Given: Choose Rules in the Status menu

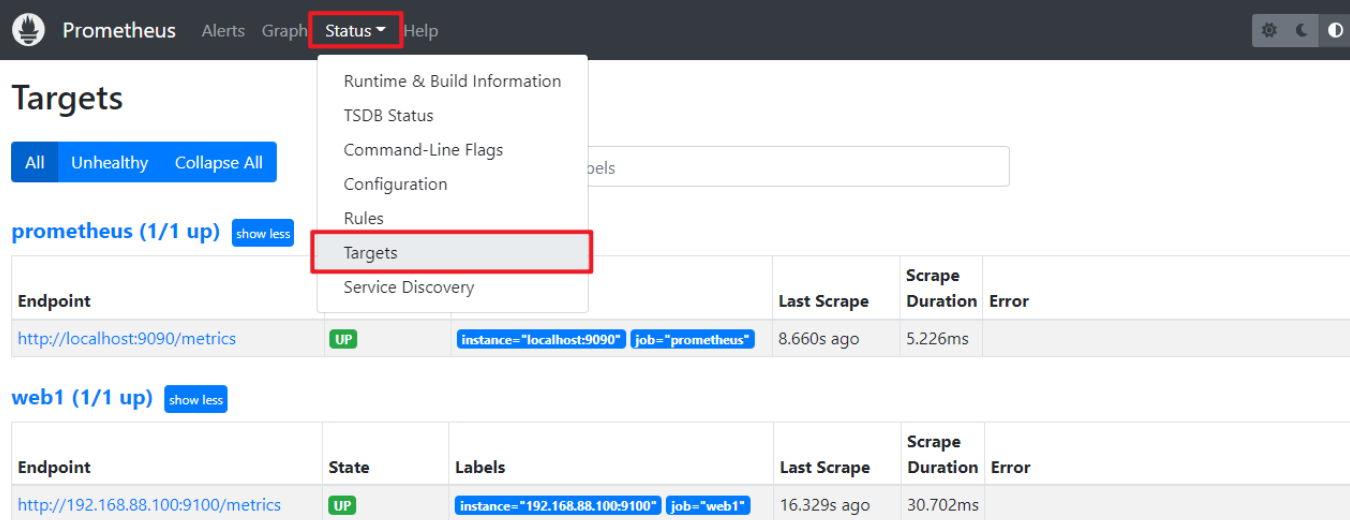Looking at the screenshot, I should coord(452,218).
